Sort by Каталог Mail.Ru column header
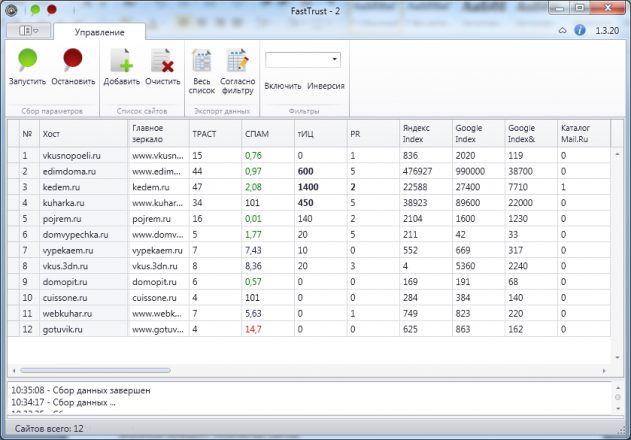Image resolution: width=631 pixels, height=440 pixels. pos(584,134)
